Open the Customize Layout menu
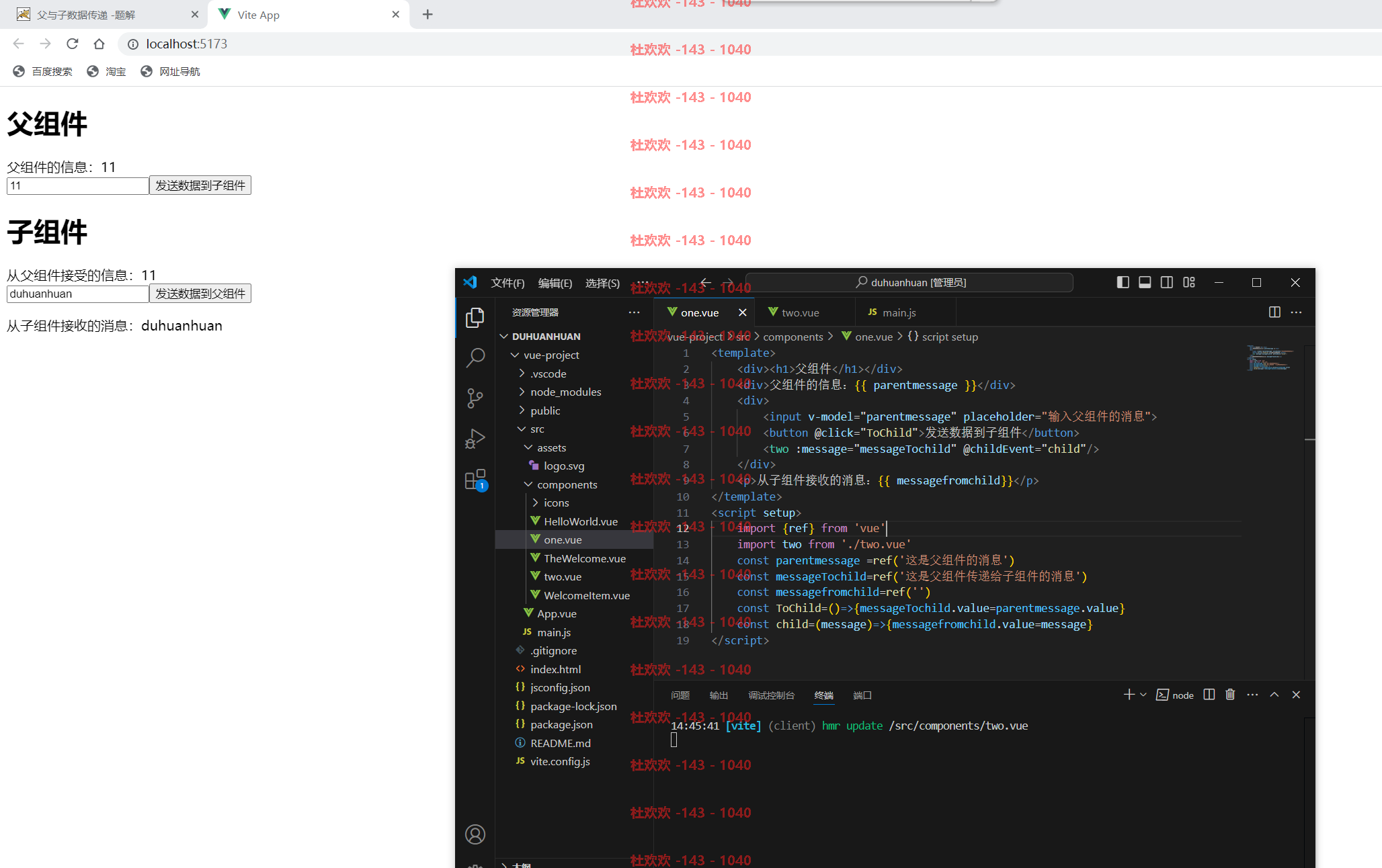The image size is (1382, 868). (x=1189, y=282)
